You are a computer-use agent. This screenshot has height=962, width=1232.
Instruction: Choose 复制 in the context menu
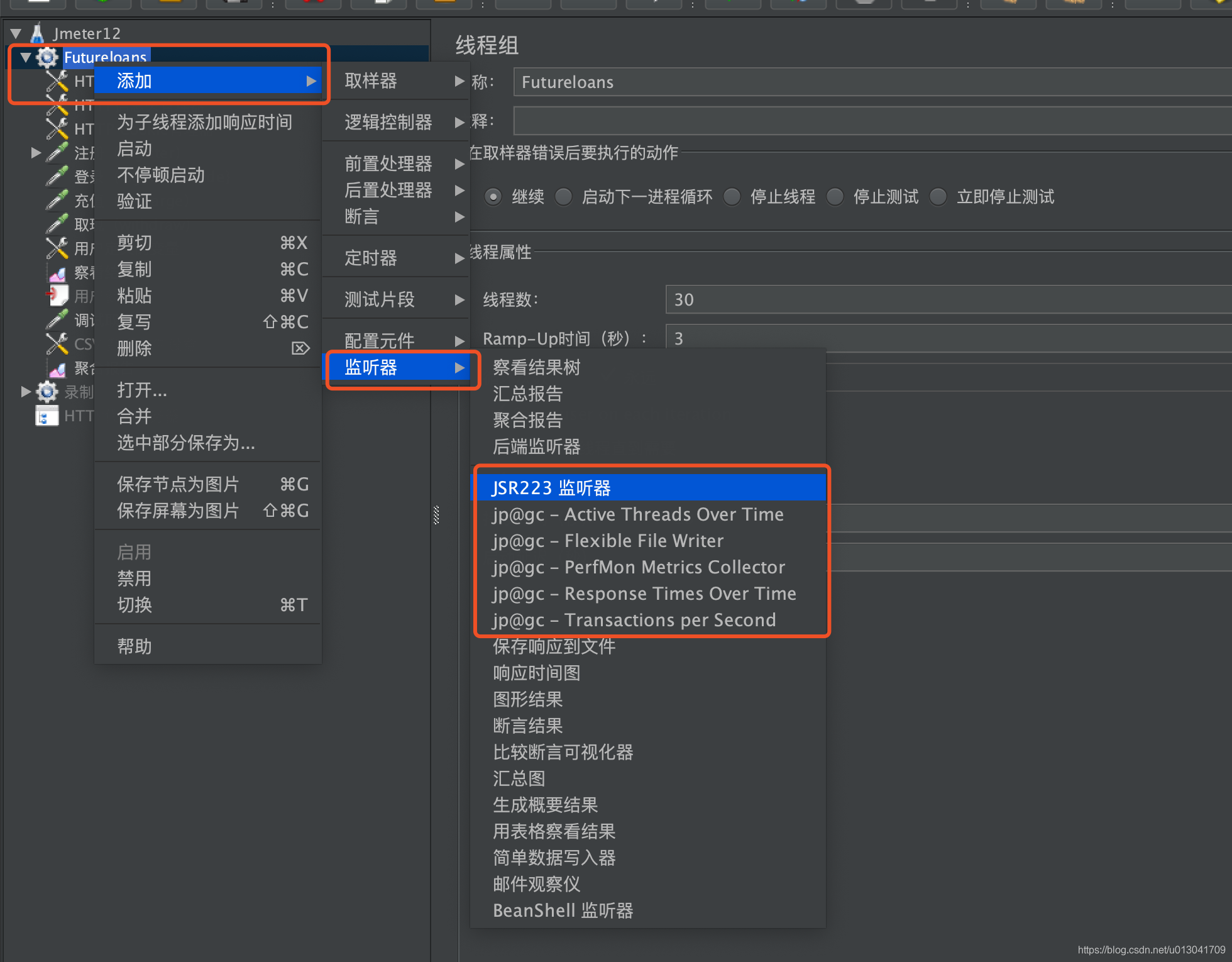point(208,269)
